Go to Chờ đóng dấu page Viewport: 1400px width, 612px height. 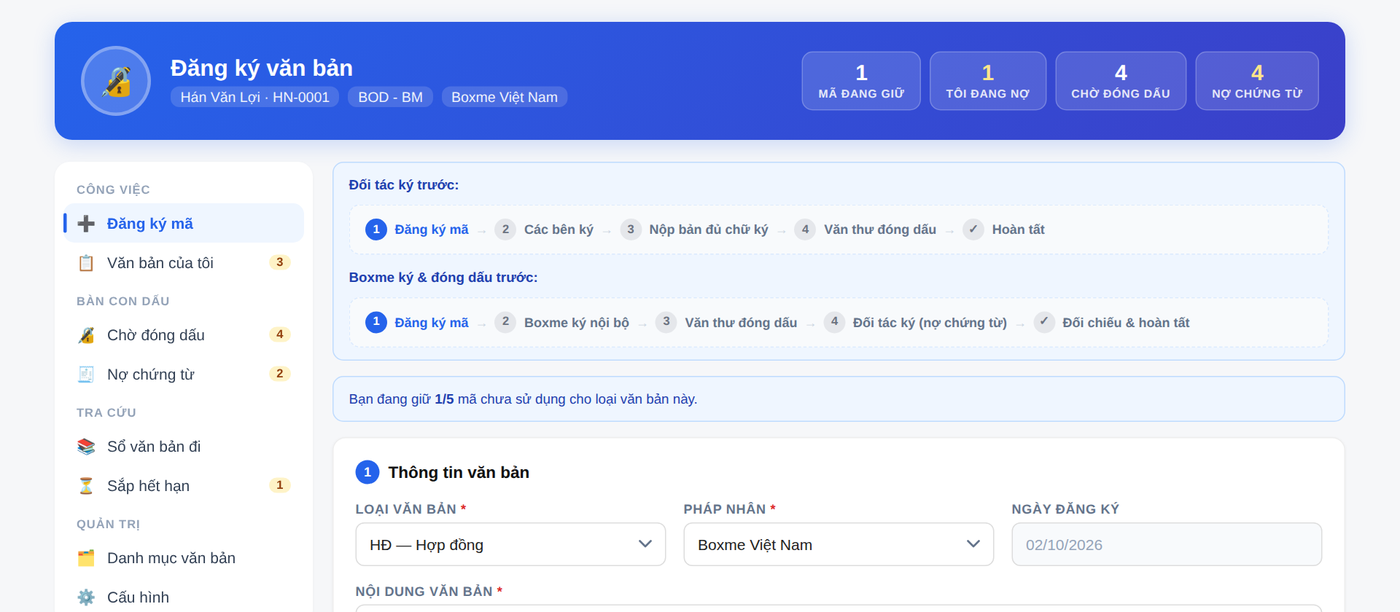(x=184, y=335)
